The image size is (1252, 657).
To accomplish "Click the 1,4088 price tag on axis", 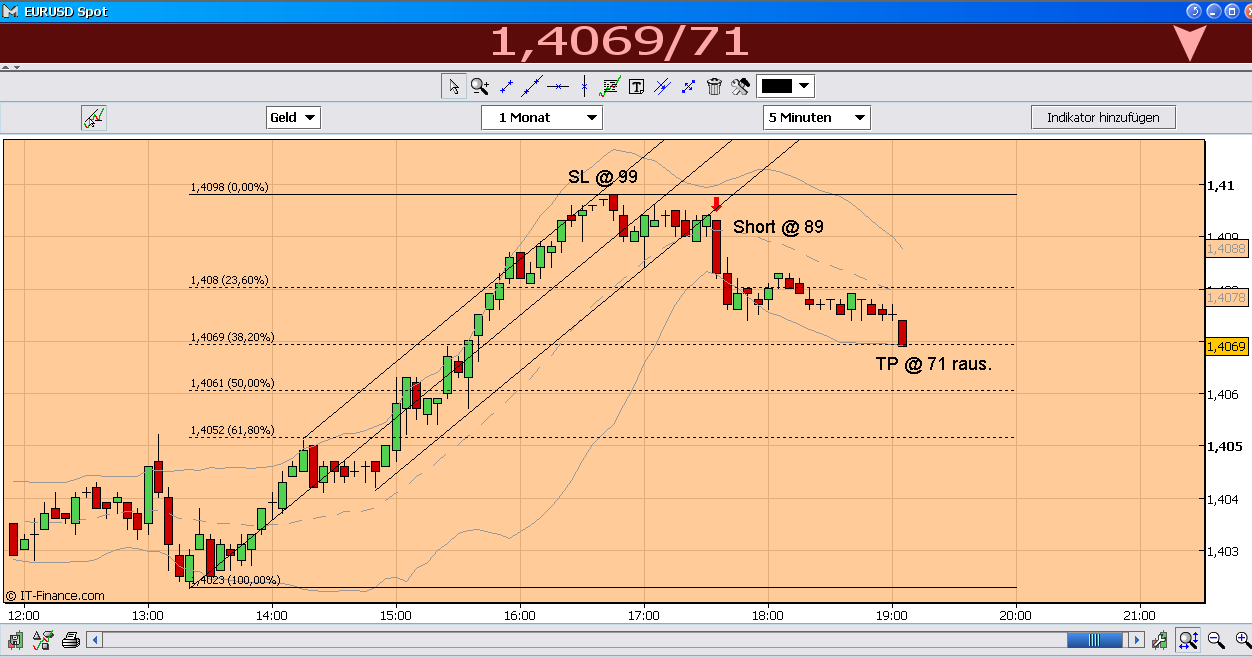I will [1225, 248].
